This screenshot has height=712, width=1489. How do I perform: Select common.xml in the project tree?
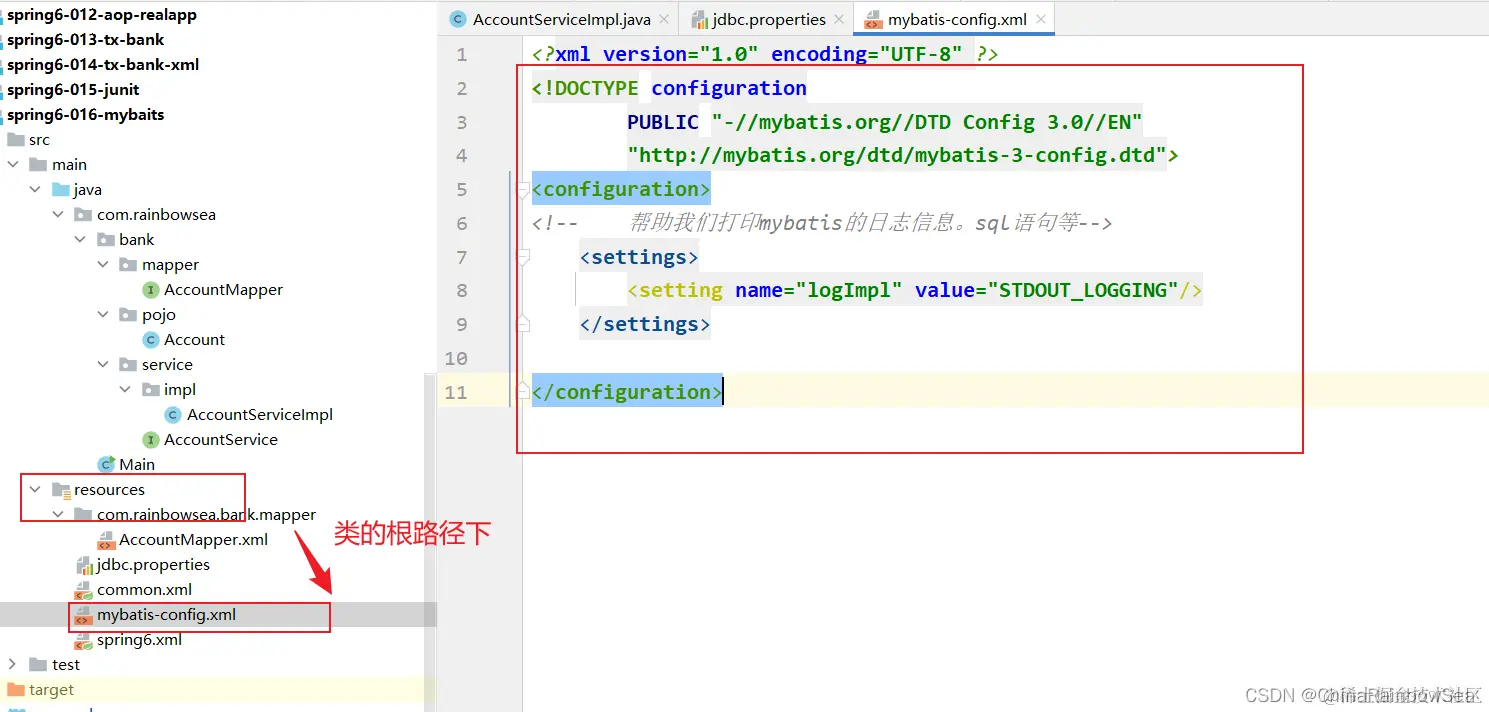[x=144, y=590]
